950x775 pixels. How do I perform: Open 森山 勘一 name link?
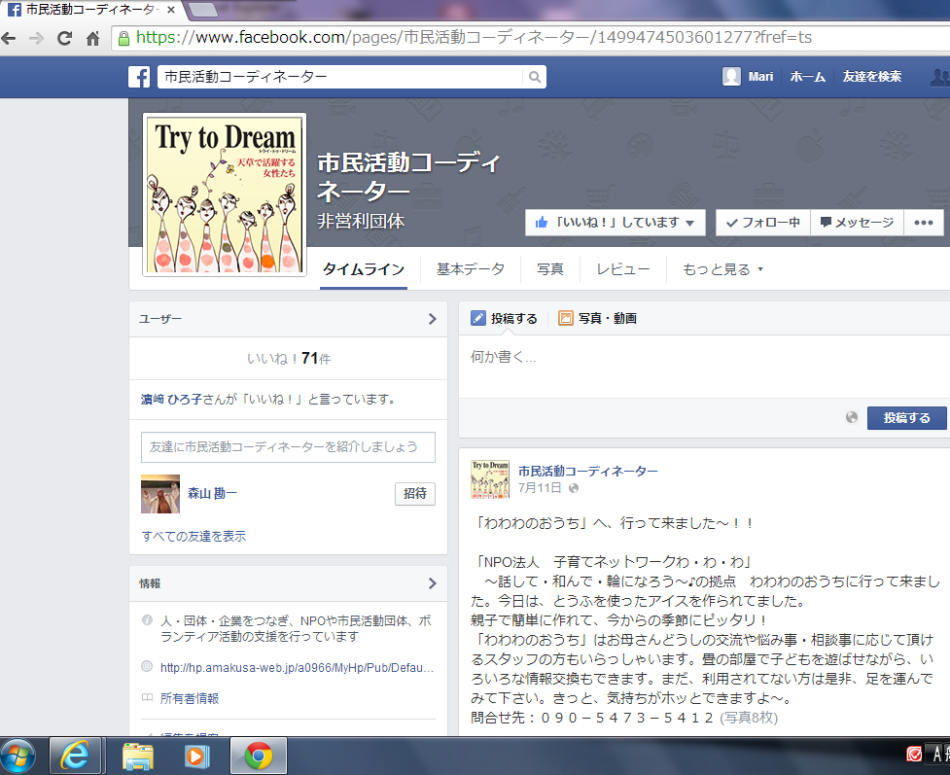tap(212, 493)
